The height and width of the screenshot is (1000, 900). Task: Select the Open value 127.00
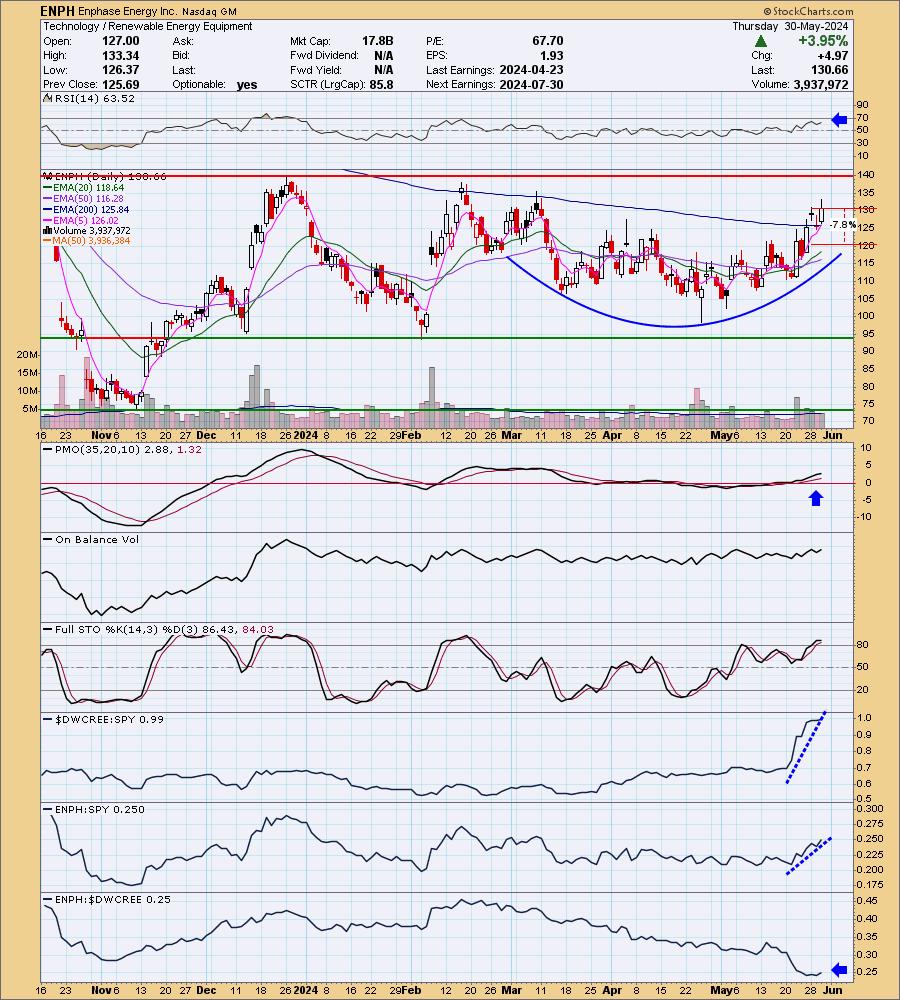[x=121, y=41]
